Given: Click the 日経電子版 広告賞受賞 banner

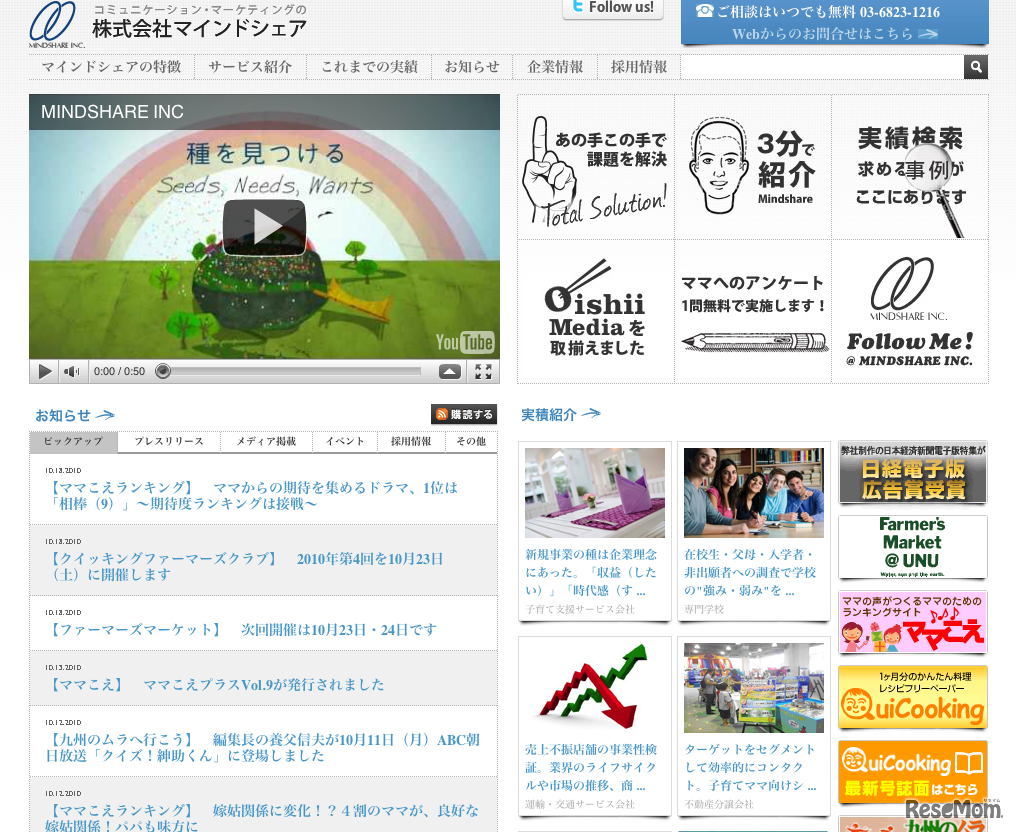Looking at the screenshot, I should [x=912, y=472].
